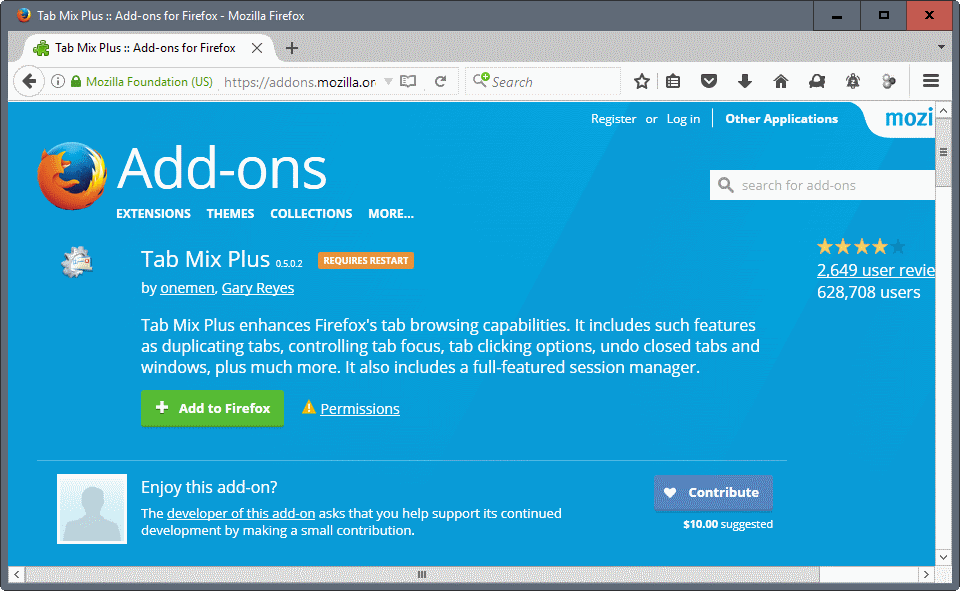Click the Contribute button
The width and height of the screenshot is (960, 591).
coord(713,492)
